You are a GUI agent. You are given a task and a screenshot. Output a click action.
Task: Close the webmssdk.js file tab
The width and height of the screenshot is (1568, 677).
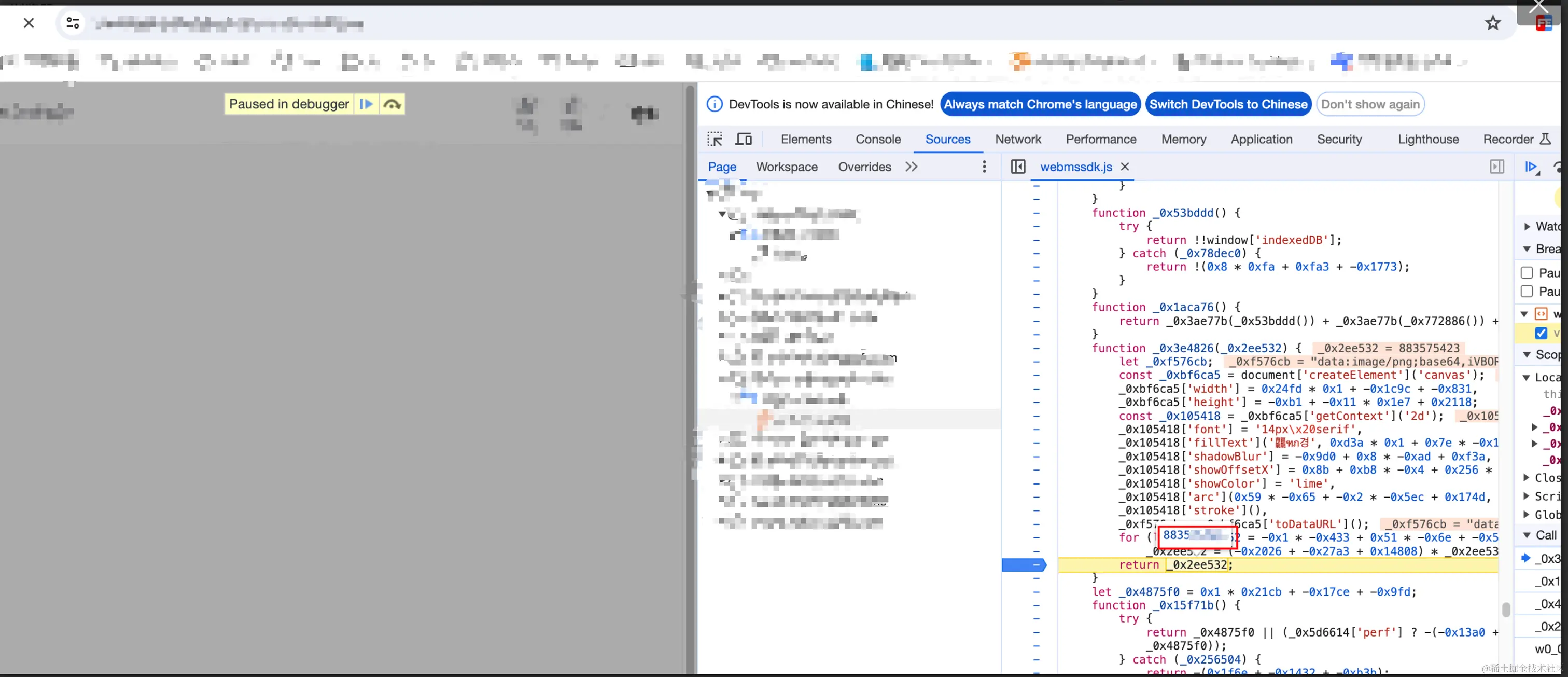[x=1125, y=167]
